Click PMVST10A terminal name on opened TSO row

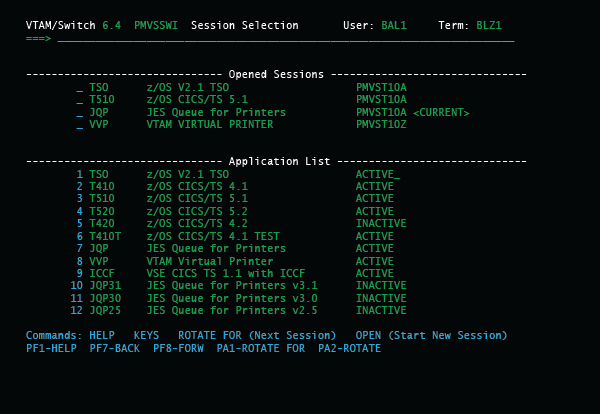381,88
